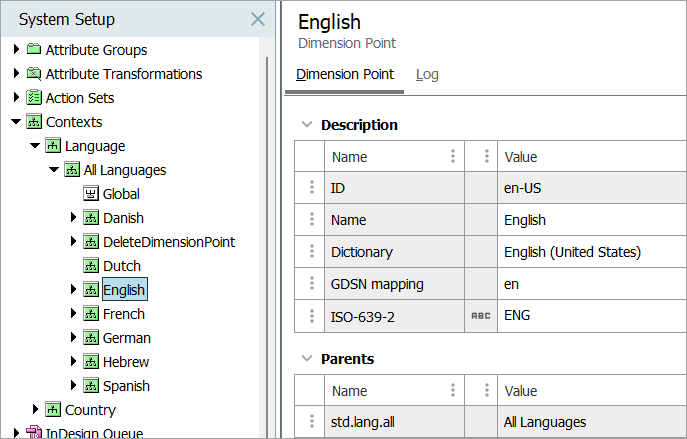
Task: Open the ID row's three-dot menu
Action: click(x=311, y=188)
